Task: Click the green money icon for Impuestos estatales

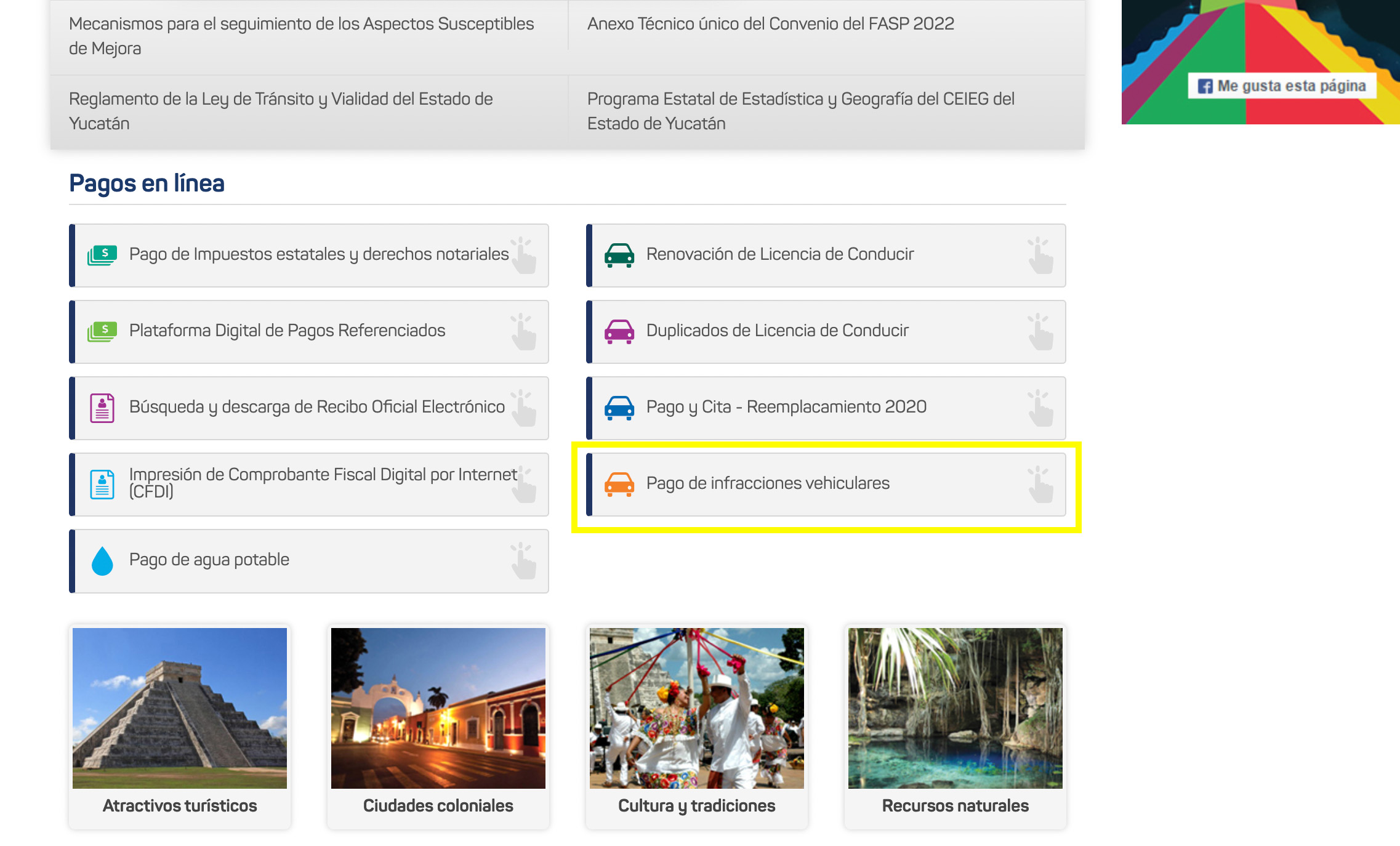Action: 102,255
